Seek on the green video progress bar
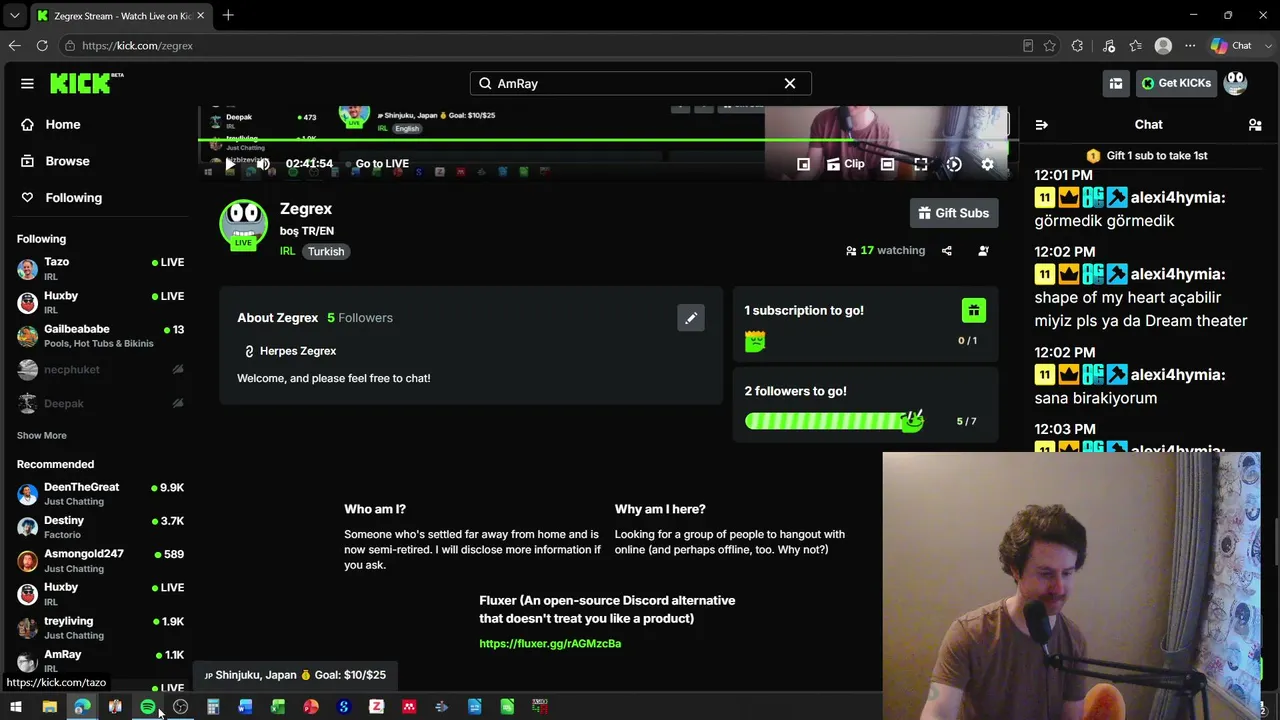1280x720 pixels. tap(608, 140)
